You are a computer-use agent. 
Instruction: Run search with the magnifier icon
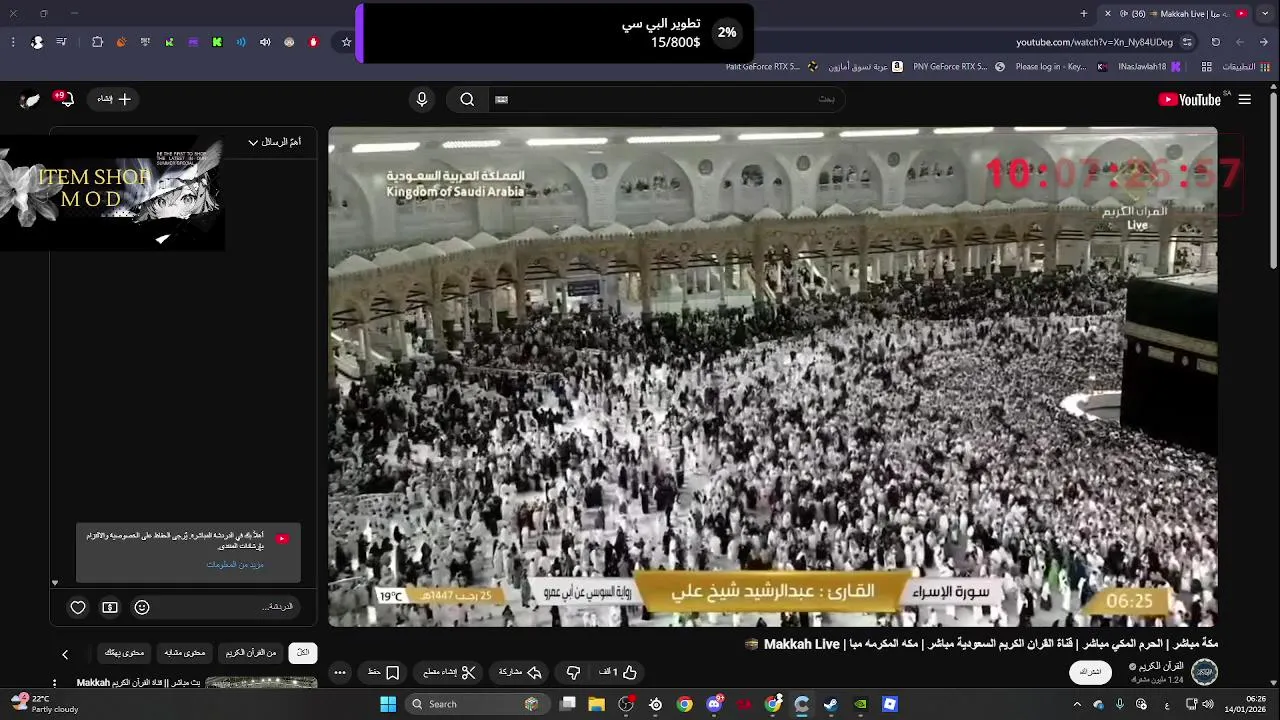click(467, 99)
